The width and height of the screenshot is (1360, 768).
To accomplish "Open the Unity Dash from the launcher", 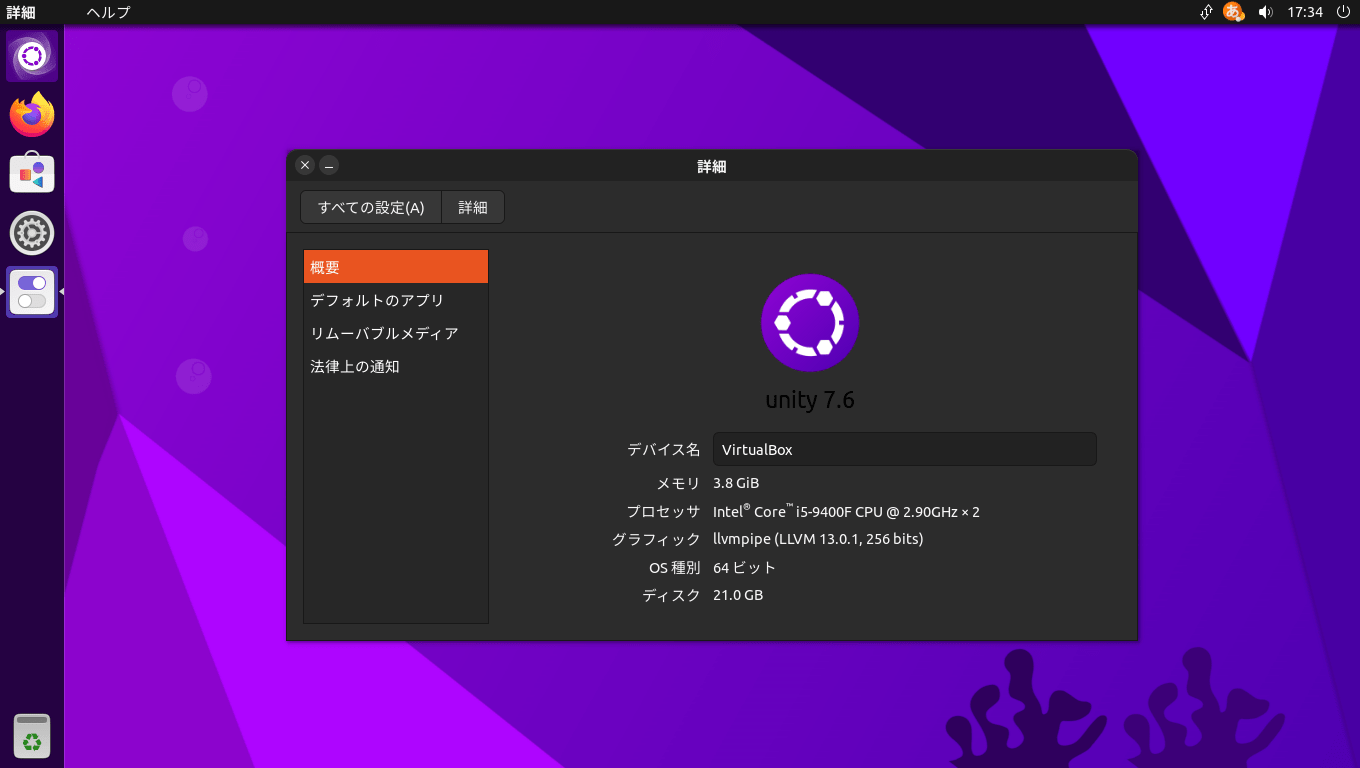I will 32,56.
